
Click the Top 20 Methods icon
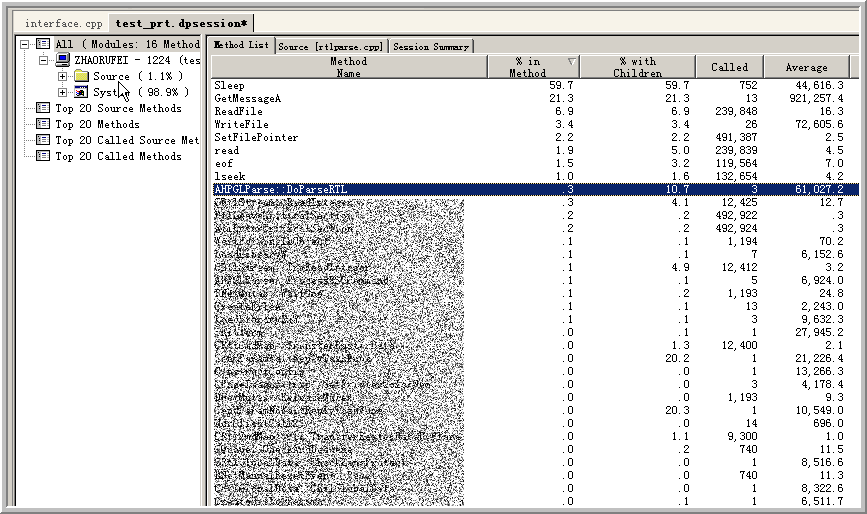point(43,124)
